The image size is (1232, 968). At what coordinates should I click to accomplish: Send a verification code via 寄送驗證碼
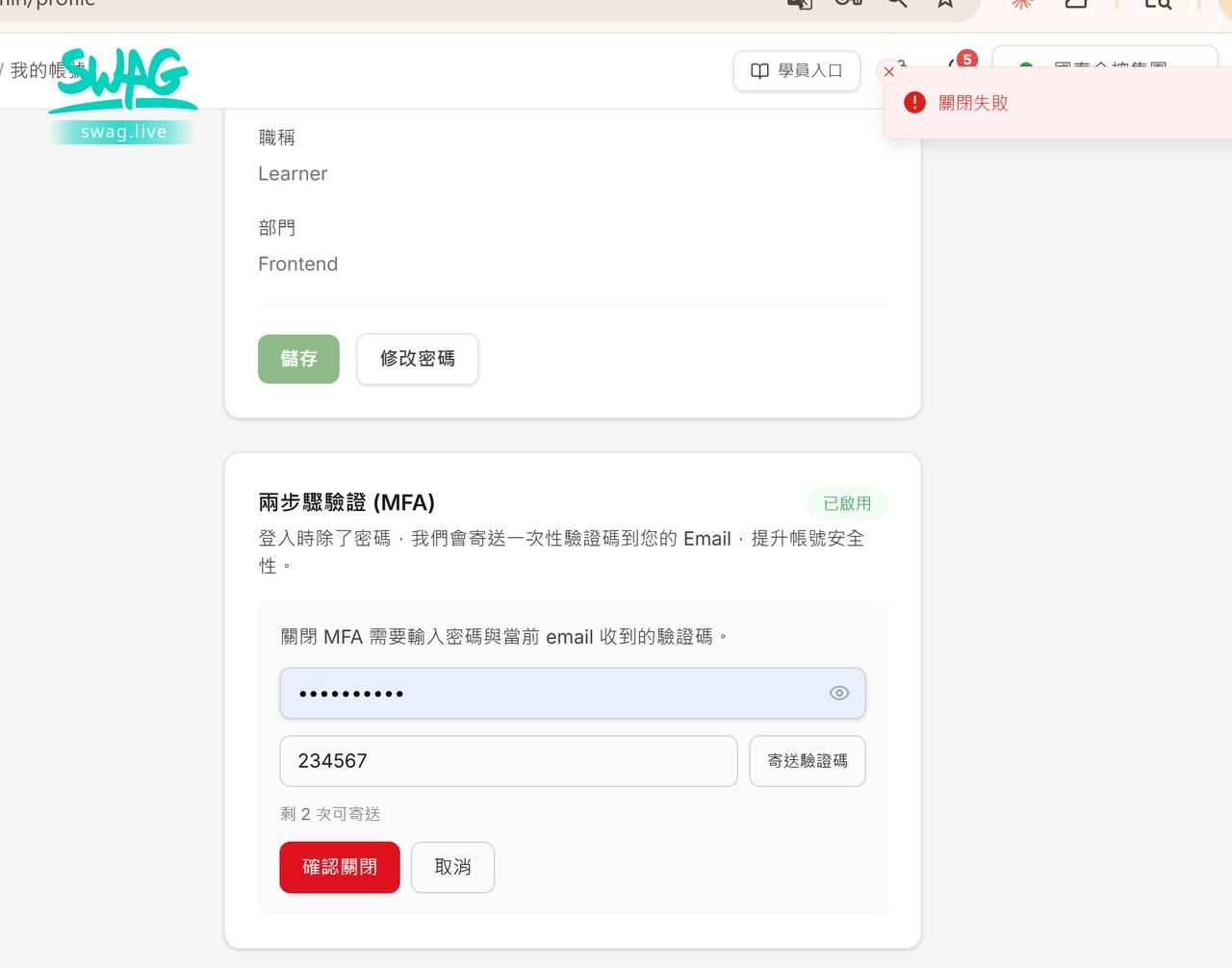pyautogui.click(x=808, y=761)
